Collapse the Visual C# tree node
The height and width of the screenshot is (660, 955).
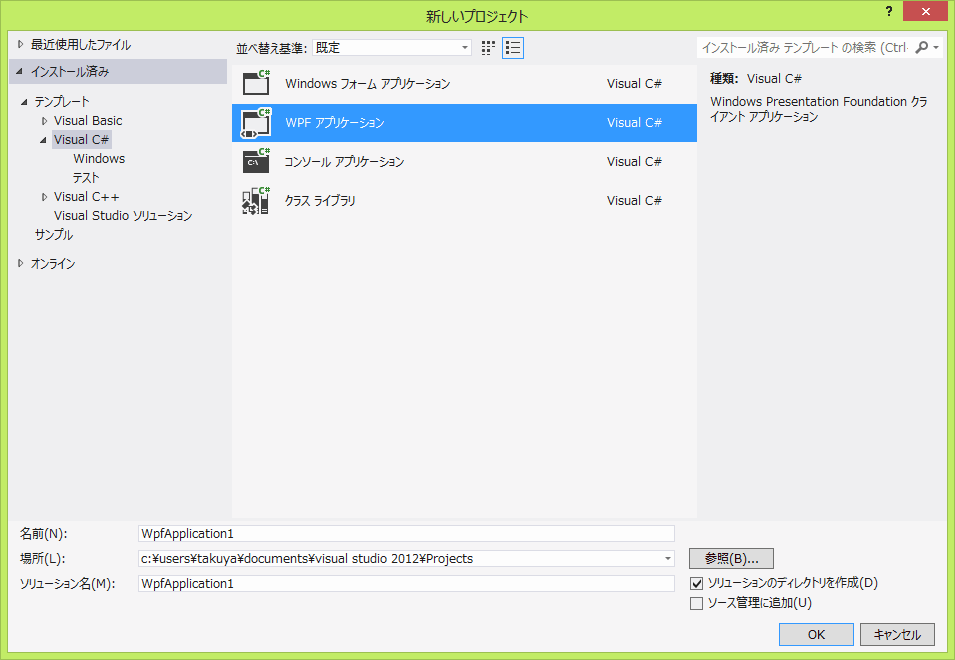(x=43, y=140)
